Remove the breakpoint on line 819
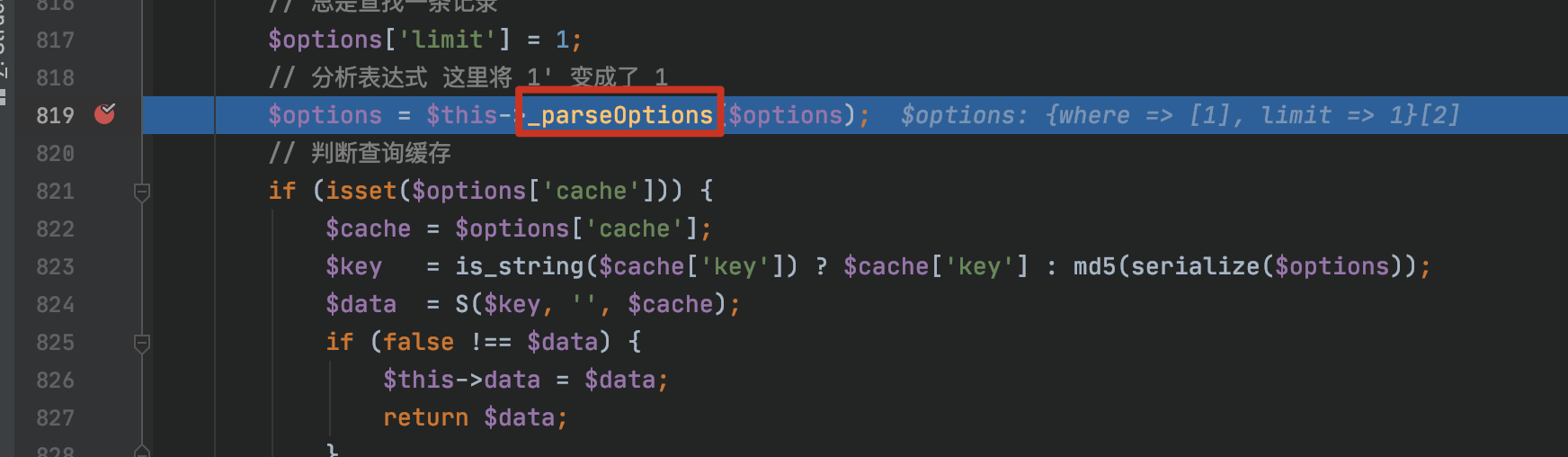This screenshot has width=1568, height=457. pos(105,114)
